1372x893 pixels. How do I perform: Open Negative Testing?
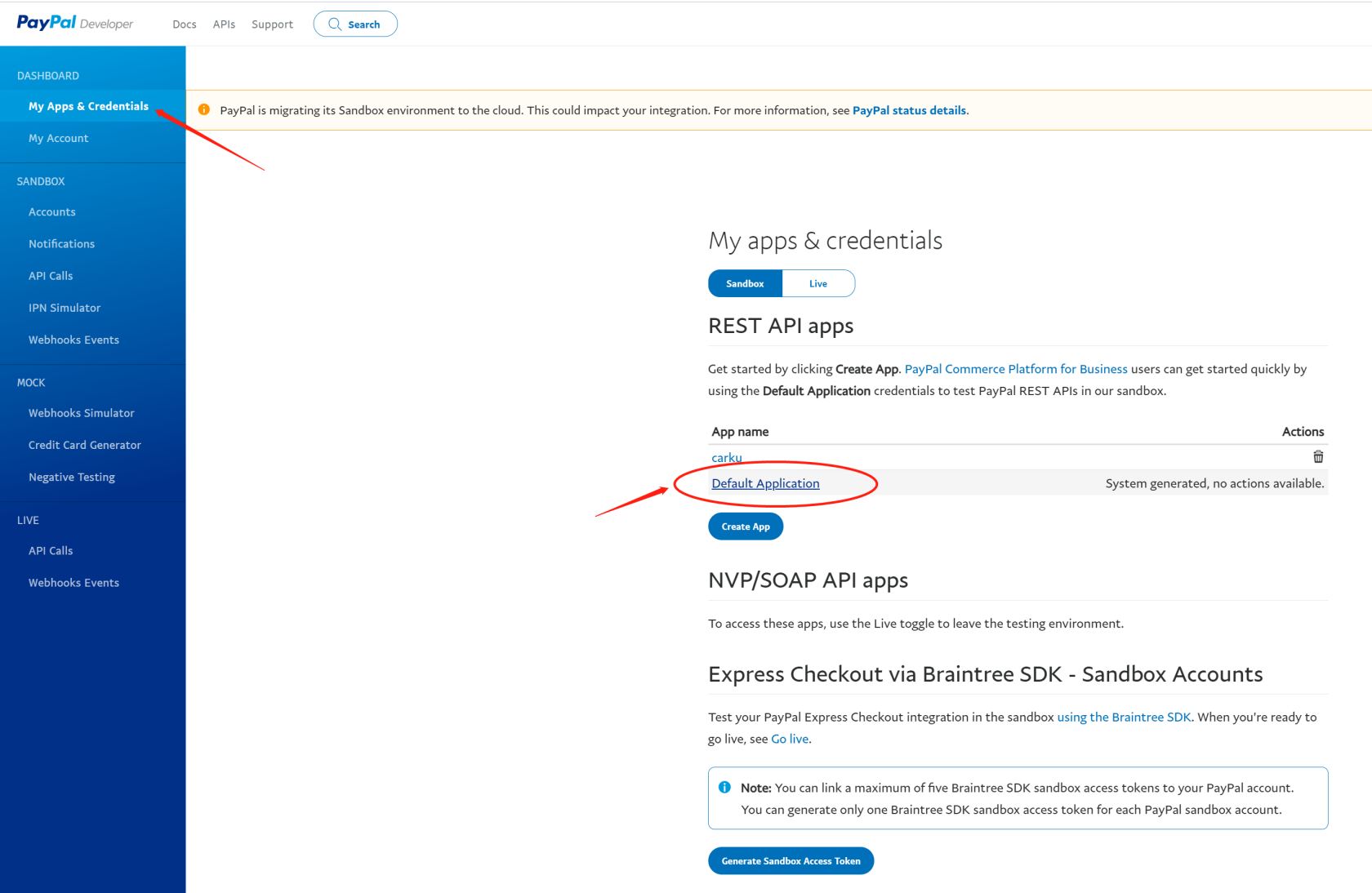tap(72, 477)
